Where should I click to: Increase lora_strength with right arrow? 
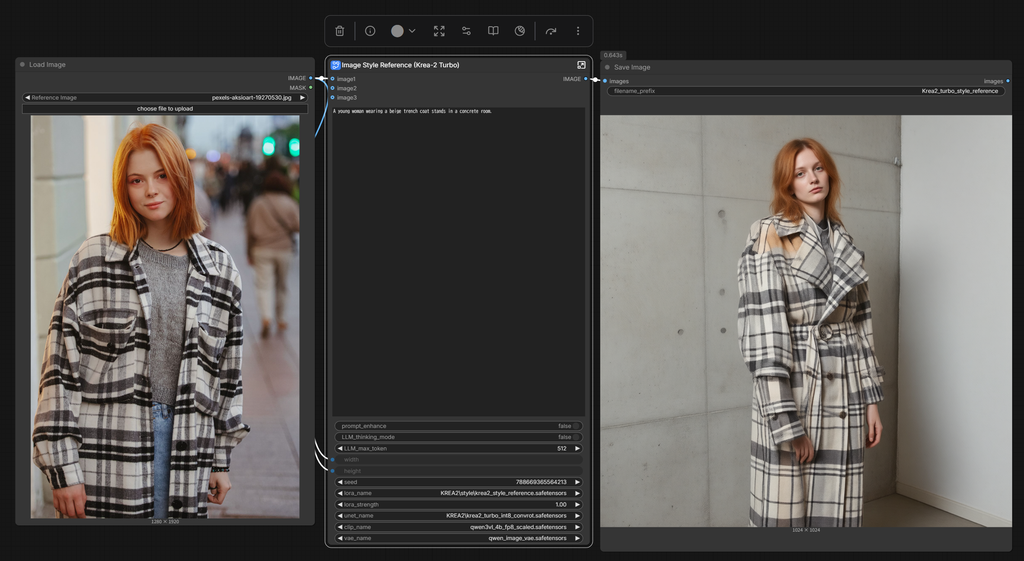(577, 504)
